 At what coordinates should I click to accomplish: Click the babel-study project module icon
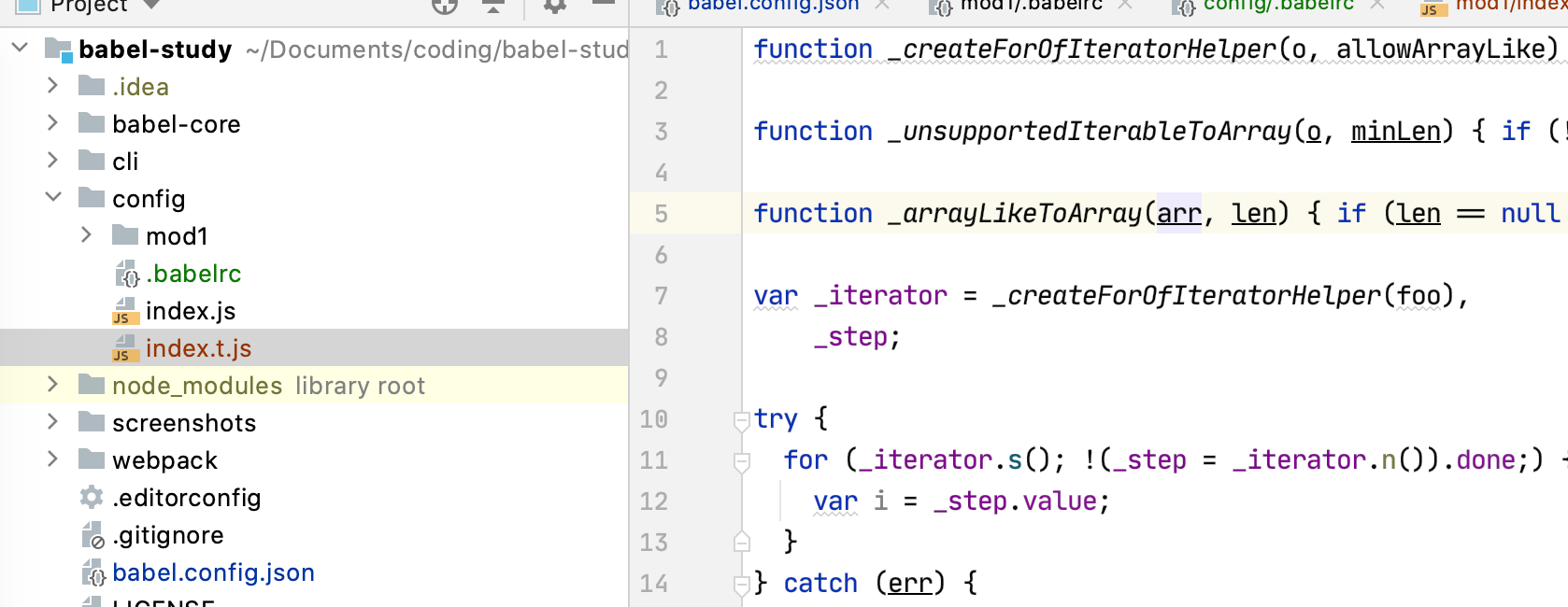pos(59,49)
